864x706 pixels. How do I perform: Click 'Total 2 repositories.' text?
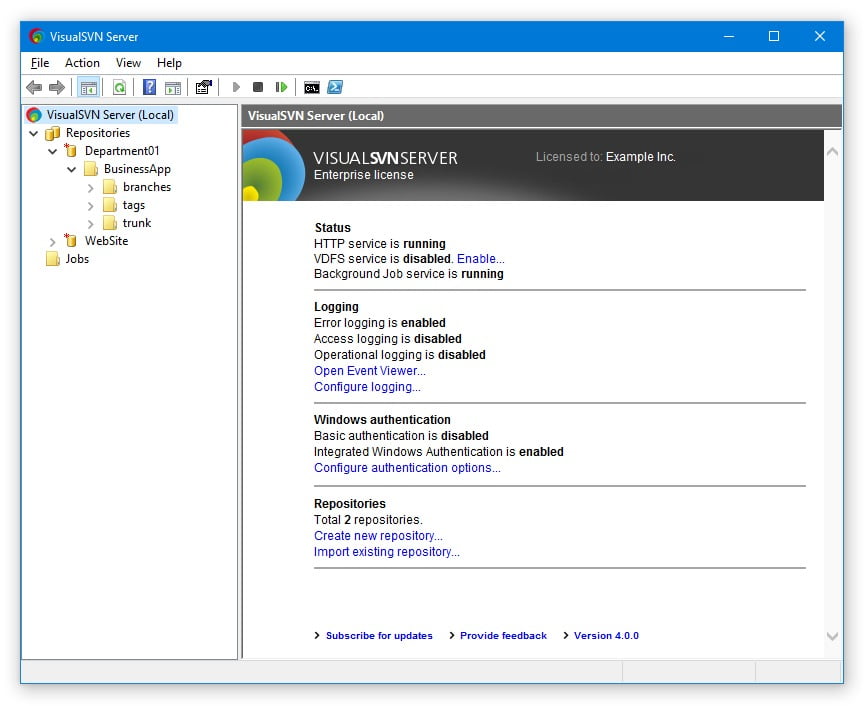368,519
